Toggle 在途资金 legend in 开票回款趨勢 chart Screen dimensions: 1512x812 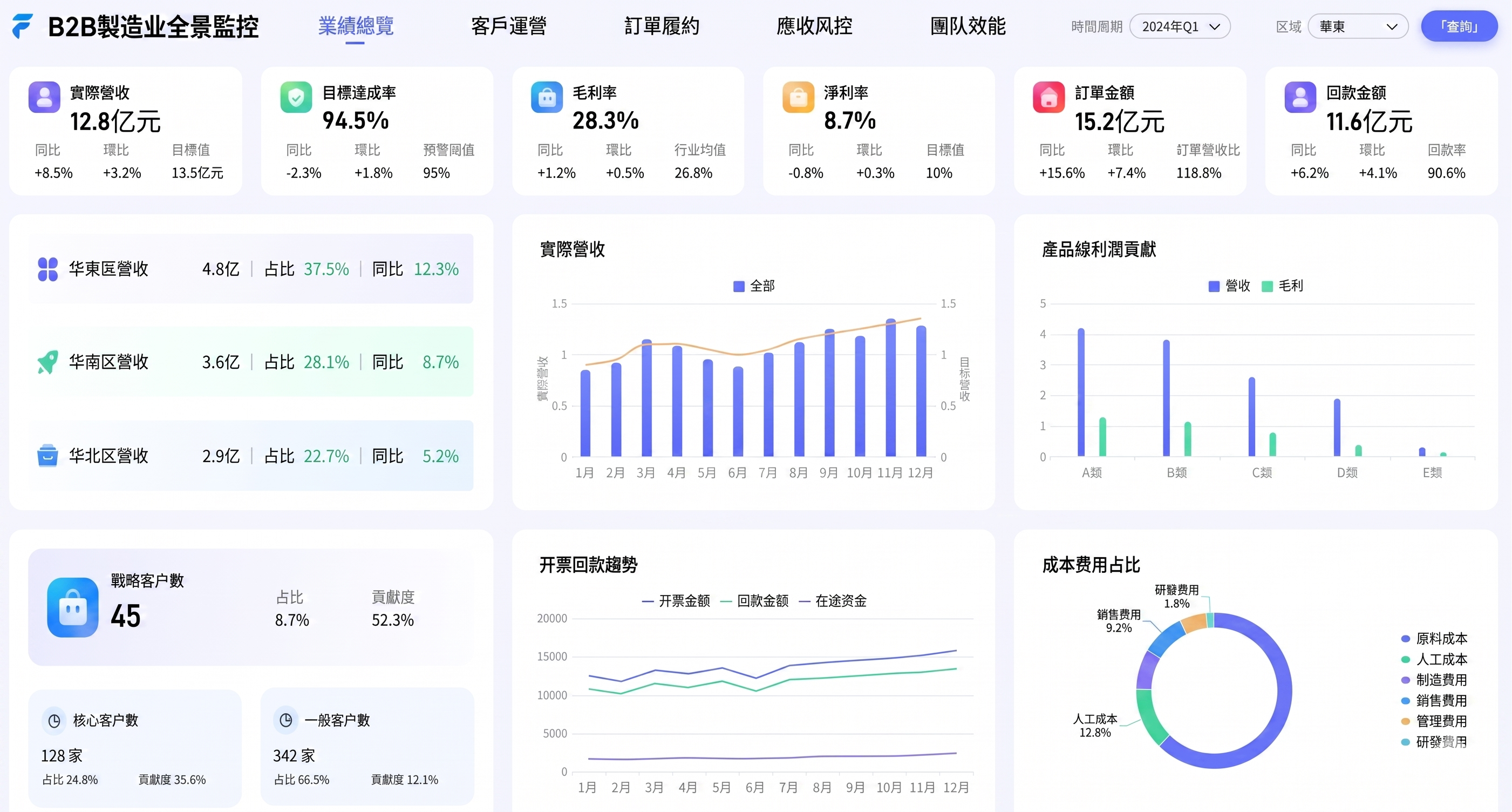coord(833,601)
